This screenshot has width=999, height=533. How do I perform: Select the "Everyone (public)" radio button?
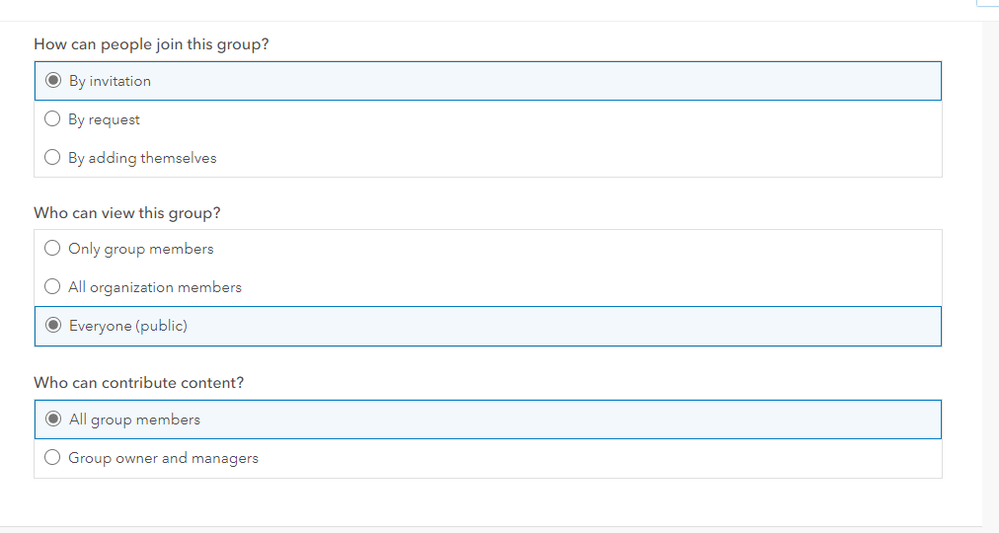[x=53, y=326]
